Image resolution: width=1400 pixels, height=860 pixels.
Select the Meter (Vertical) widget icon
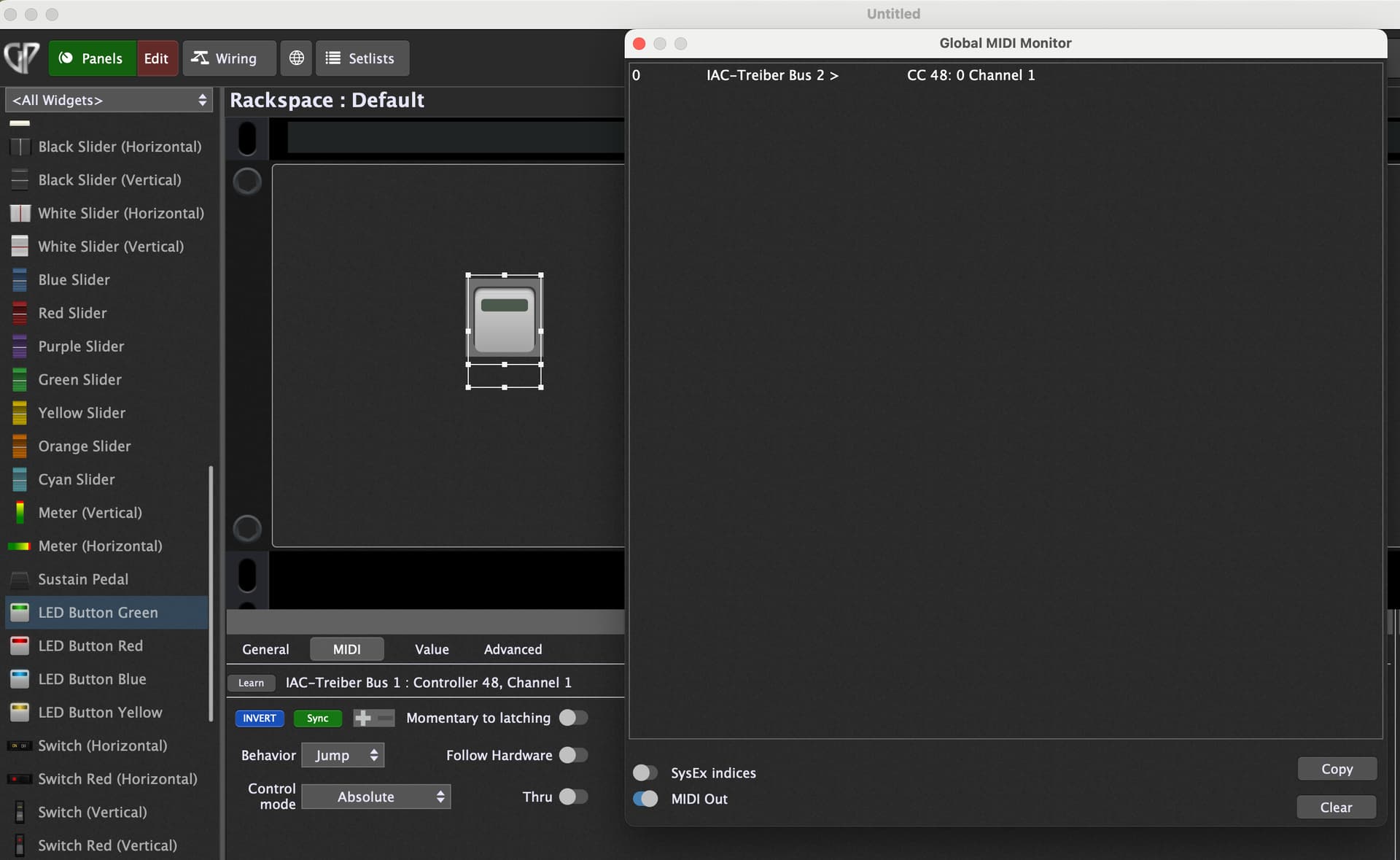pos(20,513)
